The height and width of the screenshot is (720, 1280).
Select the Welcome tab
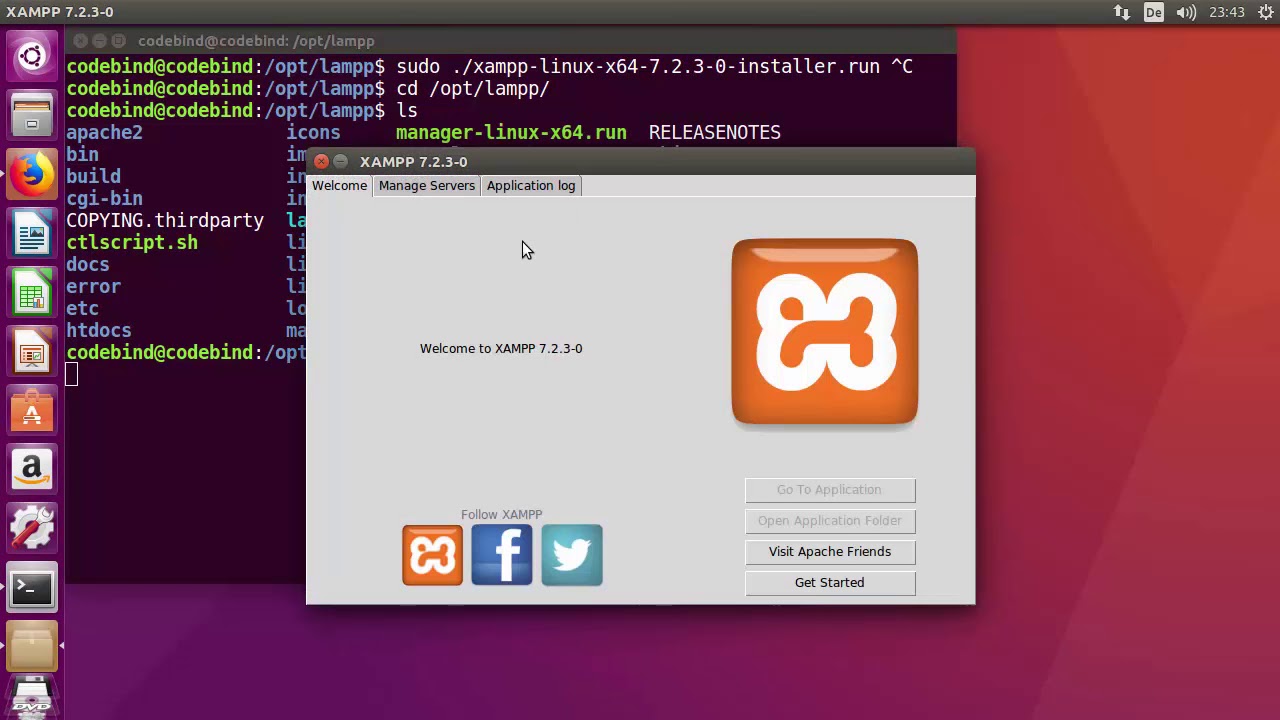click(x=339, y=185)
